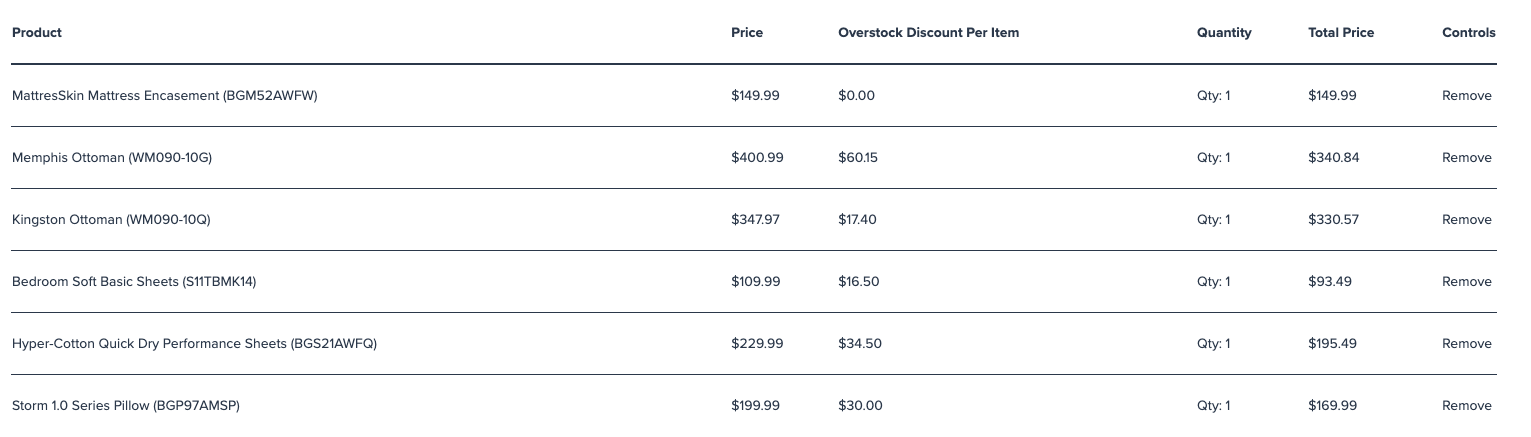Select the Storm 1.0 Series Pillow name

click(x=126, y=406)
